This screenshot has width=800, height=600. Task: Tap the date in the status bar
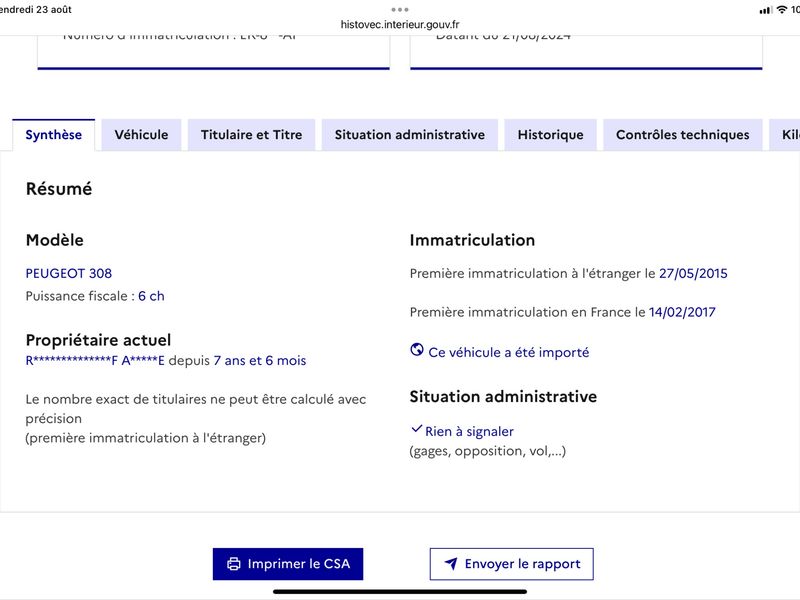point(36,9)
